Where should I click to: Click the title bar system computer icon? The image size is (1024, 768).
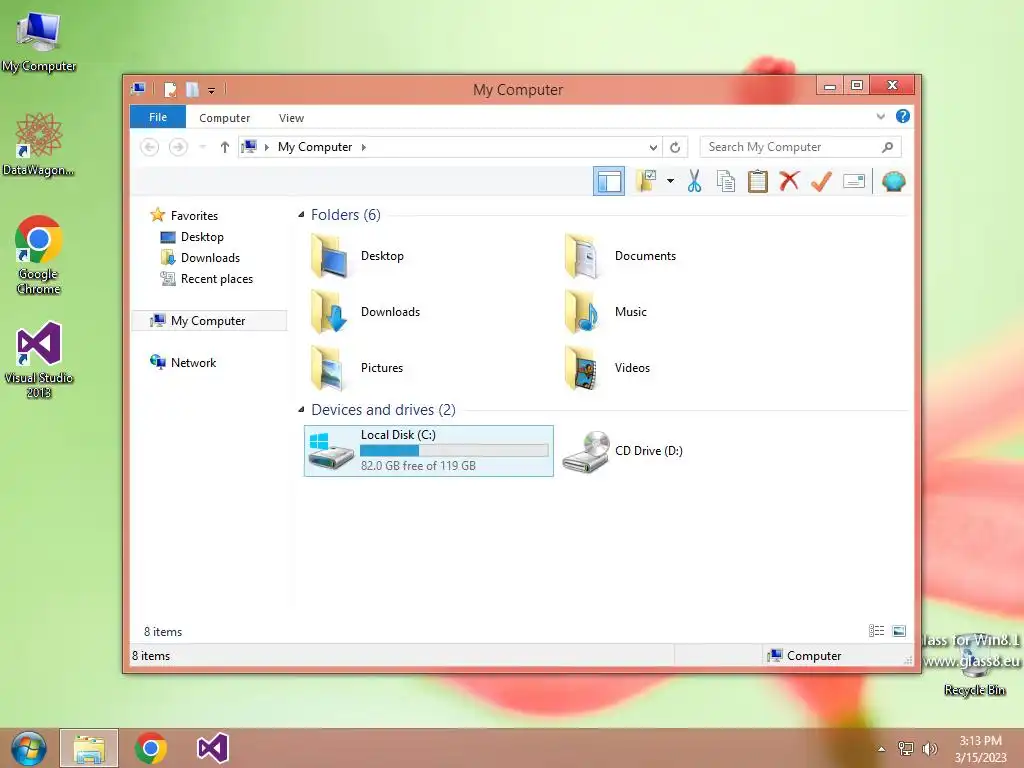138,89
